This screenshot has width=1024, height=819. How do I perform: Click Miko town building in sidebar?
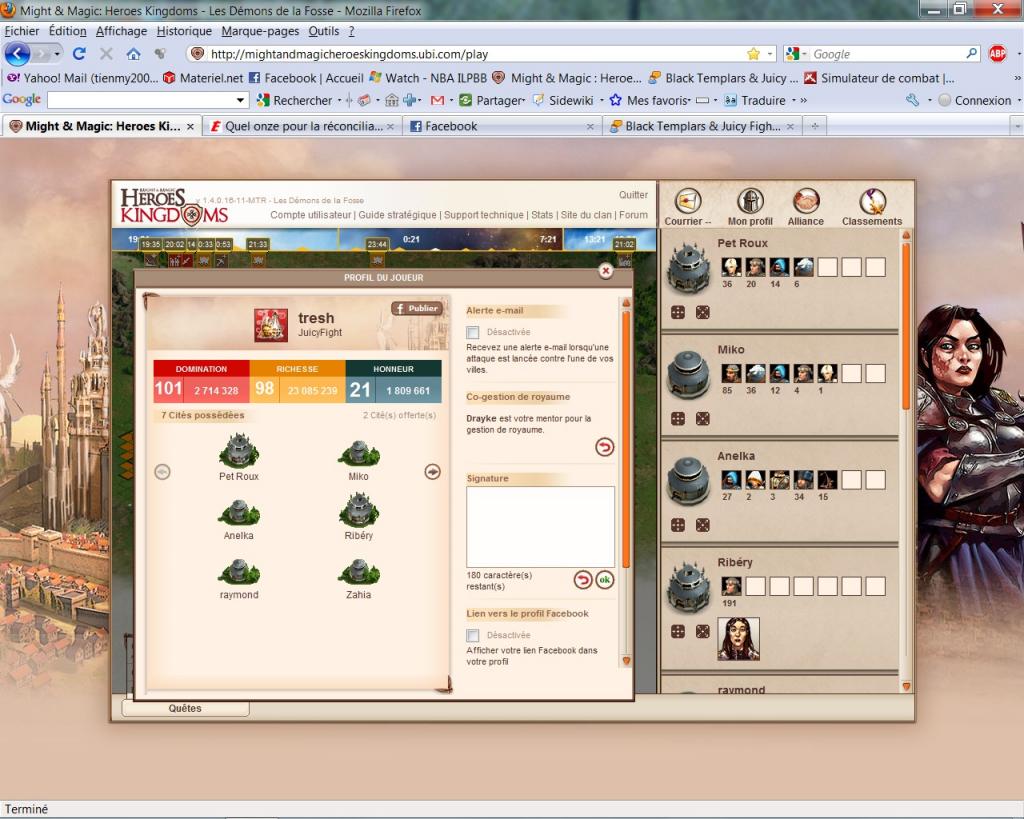[688, 374]
